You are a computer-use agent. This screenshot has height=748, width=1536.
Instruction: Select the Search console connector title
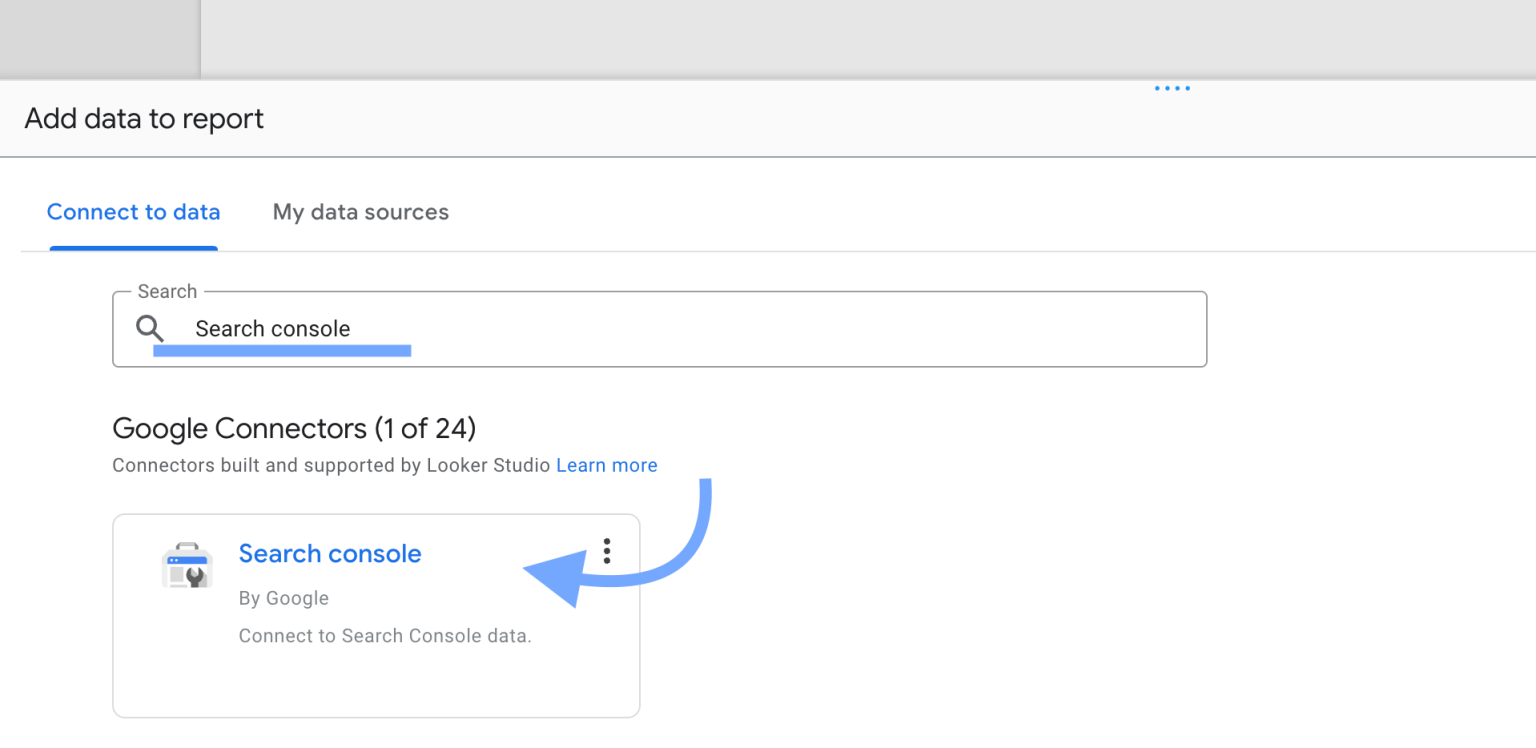pyautogui.click(x=330, y=553)
